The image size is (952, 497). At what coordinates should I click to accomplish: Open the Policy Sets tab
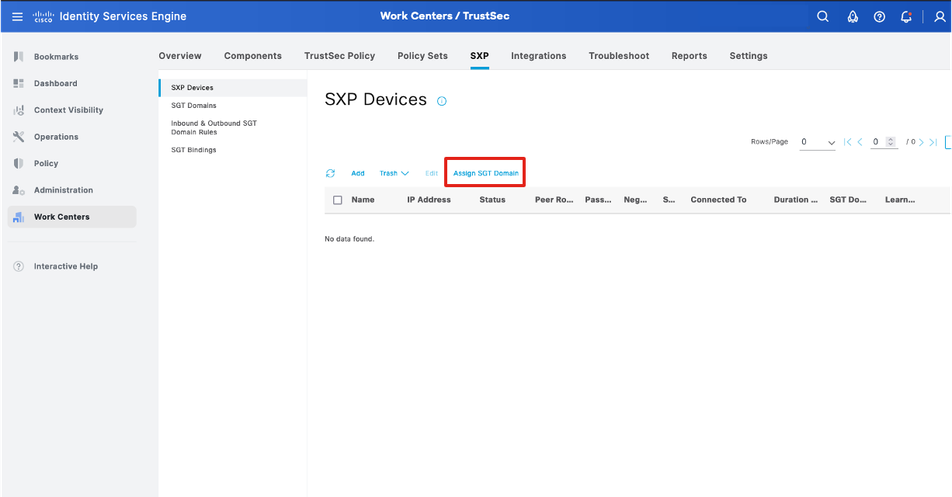coord(423,56)
